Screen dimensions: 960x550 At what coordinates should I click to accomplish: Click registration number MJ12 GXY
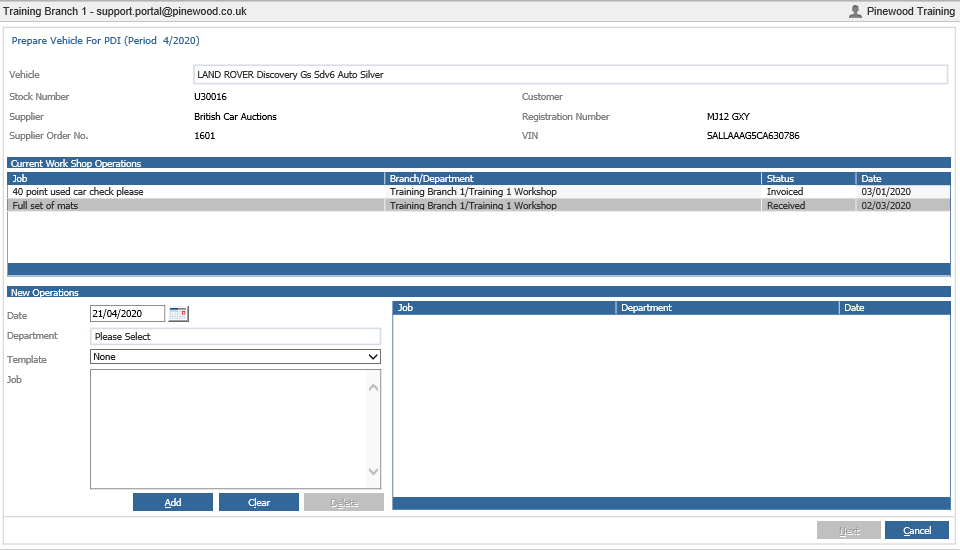click(728, 116)
